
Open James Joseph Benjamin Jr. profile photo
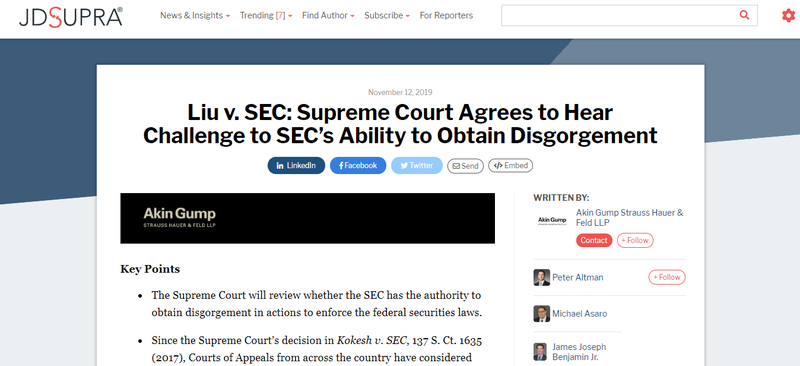540,352
